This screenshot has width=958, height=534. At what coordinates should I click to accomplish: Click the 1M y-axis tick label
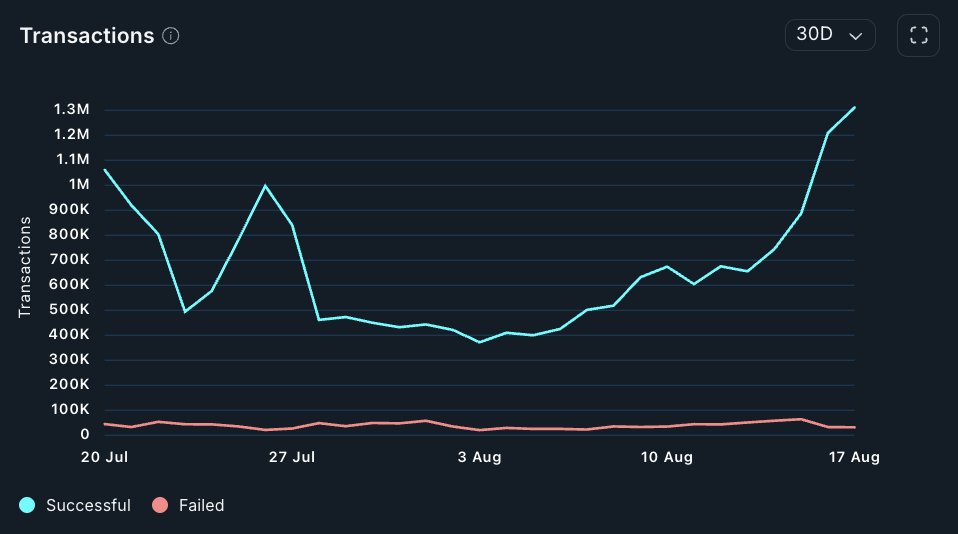pos(79,184)
